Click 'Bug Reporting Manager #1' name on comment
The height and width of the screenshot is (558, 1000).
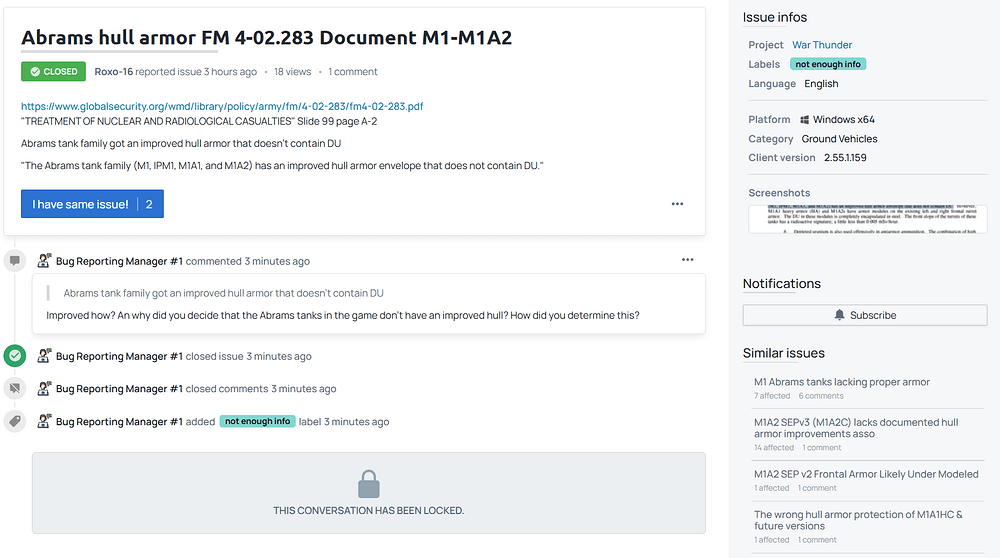tap(119, 261)
